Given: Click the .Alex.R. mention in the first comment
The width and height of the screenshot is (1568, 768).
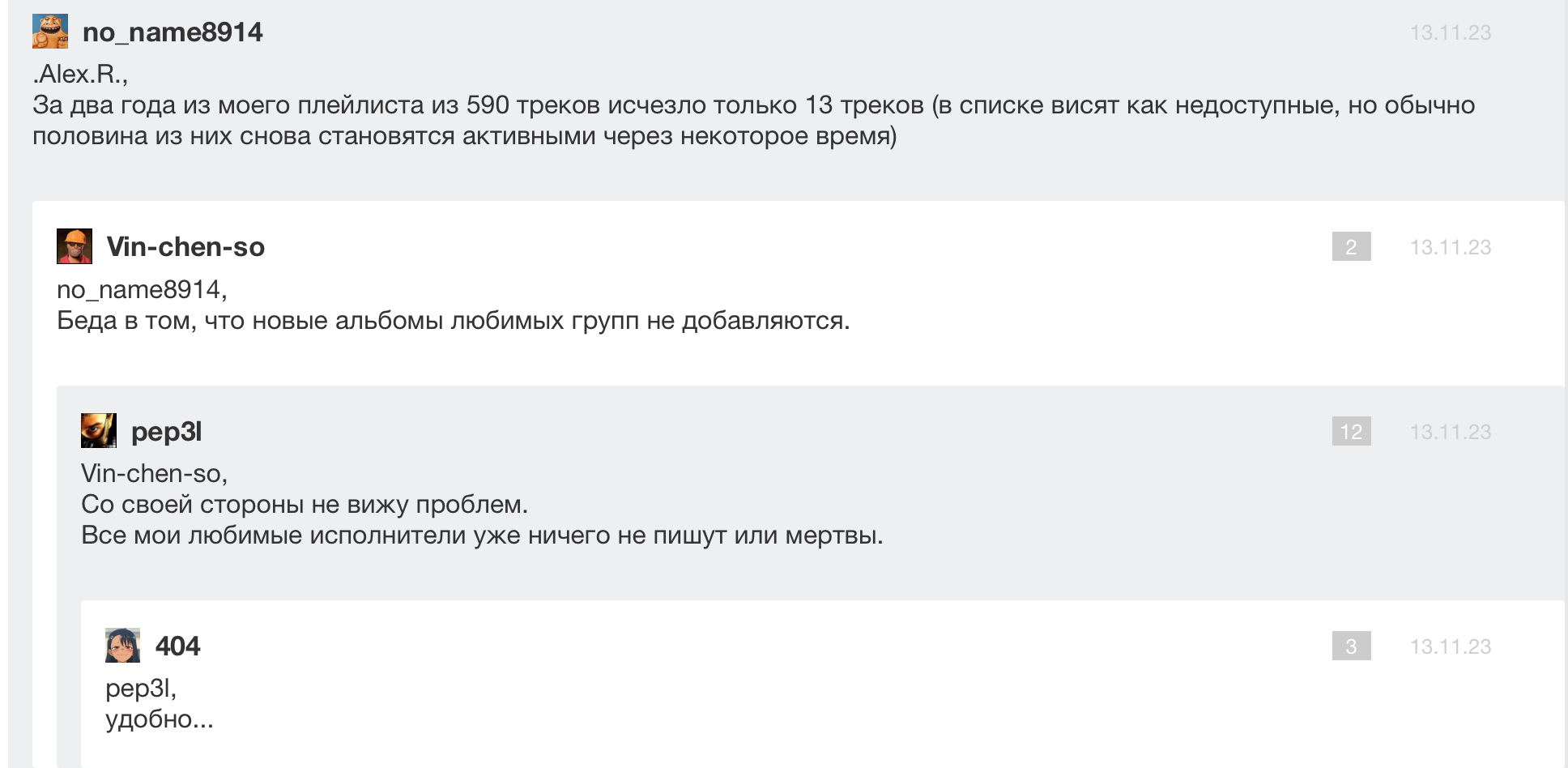Looking at the screenshot, I should (80, 75).
